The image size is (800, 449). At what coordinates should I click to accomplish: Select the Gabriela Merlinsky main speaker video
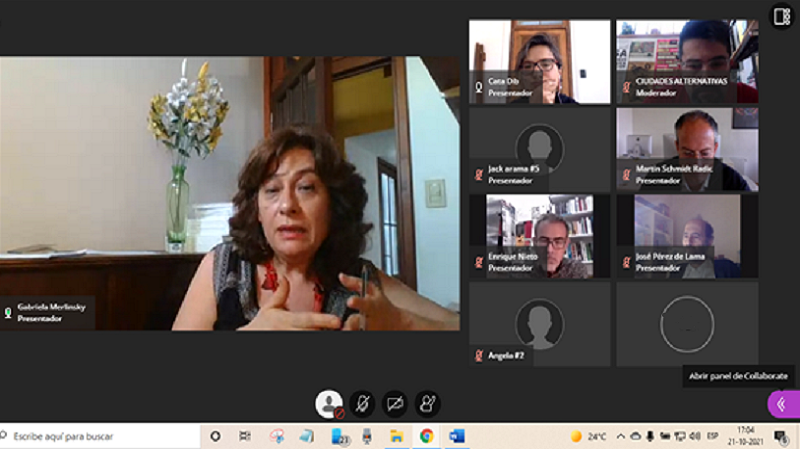click(230, 193)
